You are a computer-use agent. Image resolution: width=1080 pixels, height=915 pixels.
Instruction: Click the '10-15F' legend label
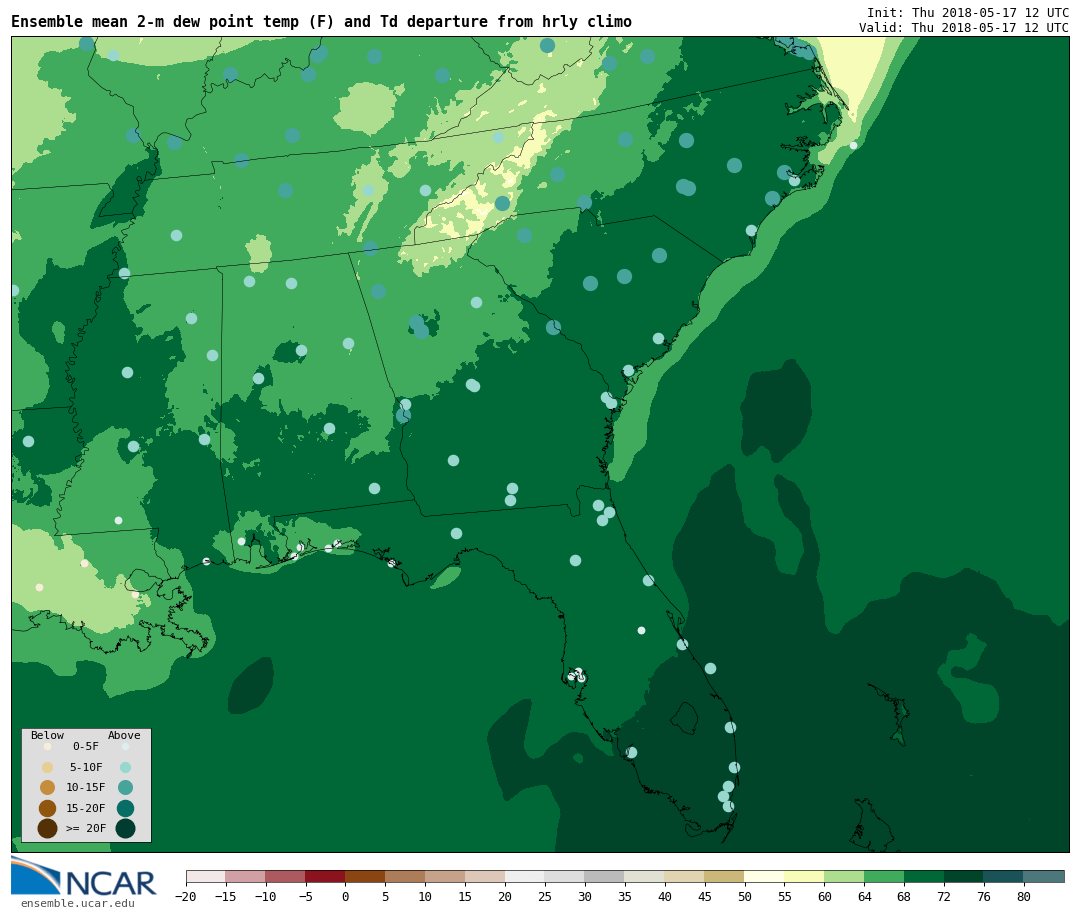point(86,788)
